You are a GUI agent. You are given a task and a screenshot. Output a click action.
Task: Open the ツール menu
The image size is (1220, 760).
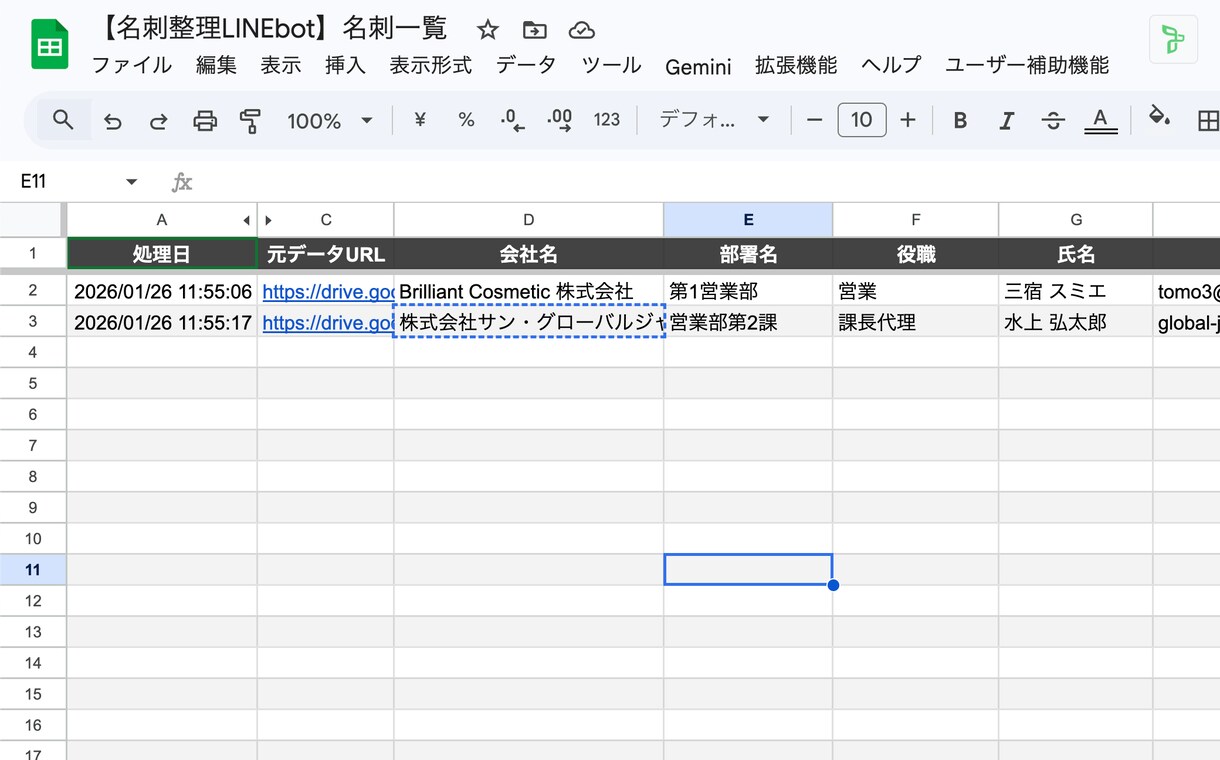click(611, 66)
